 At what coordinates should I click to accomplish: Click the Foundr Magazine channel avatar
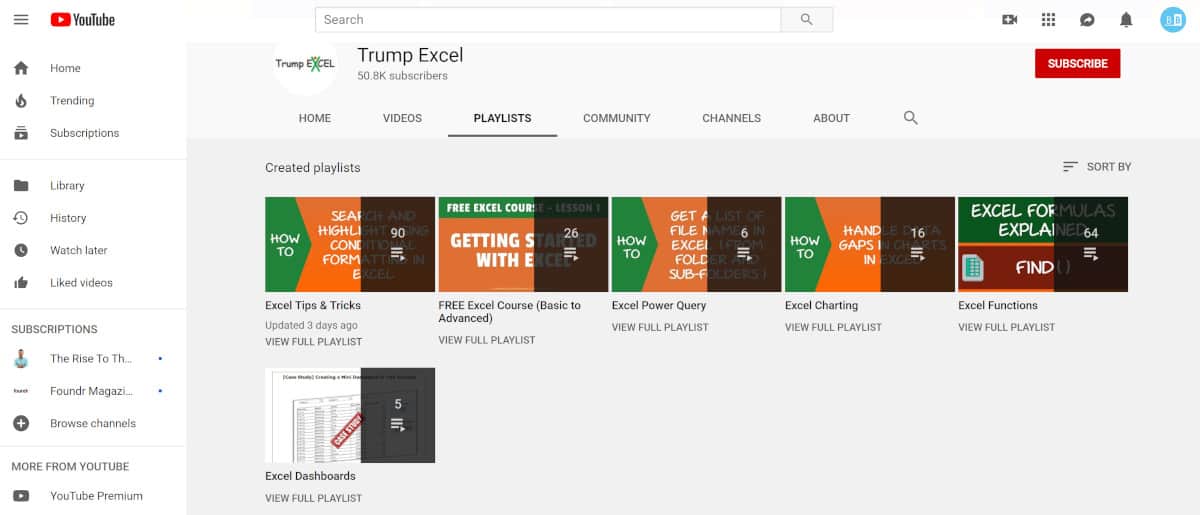21,391
